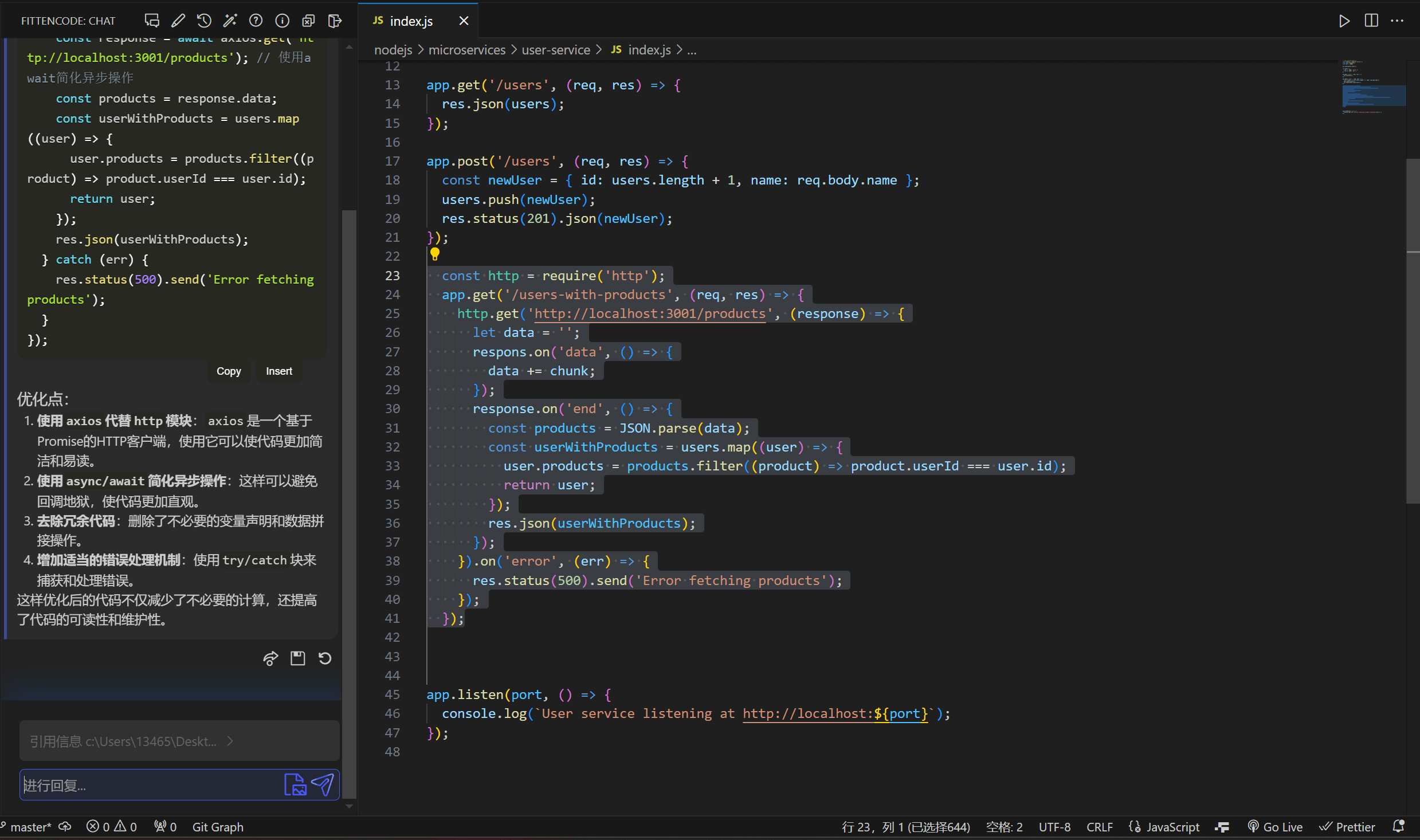
Task: Toggle Go Live server in status bar
Action: pyautogui.click(x=1276, y=827)
